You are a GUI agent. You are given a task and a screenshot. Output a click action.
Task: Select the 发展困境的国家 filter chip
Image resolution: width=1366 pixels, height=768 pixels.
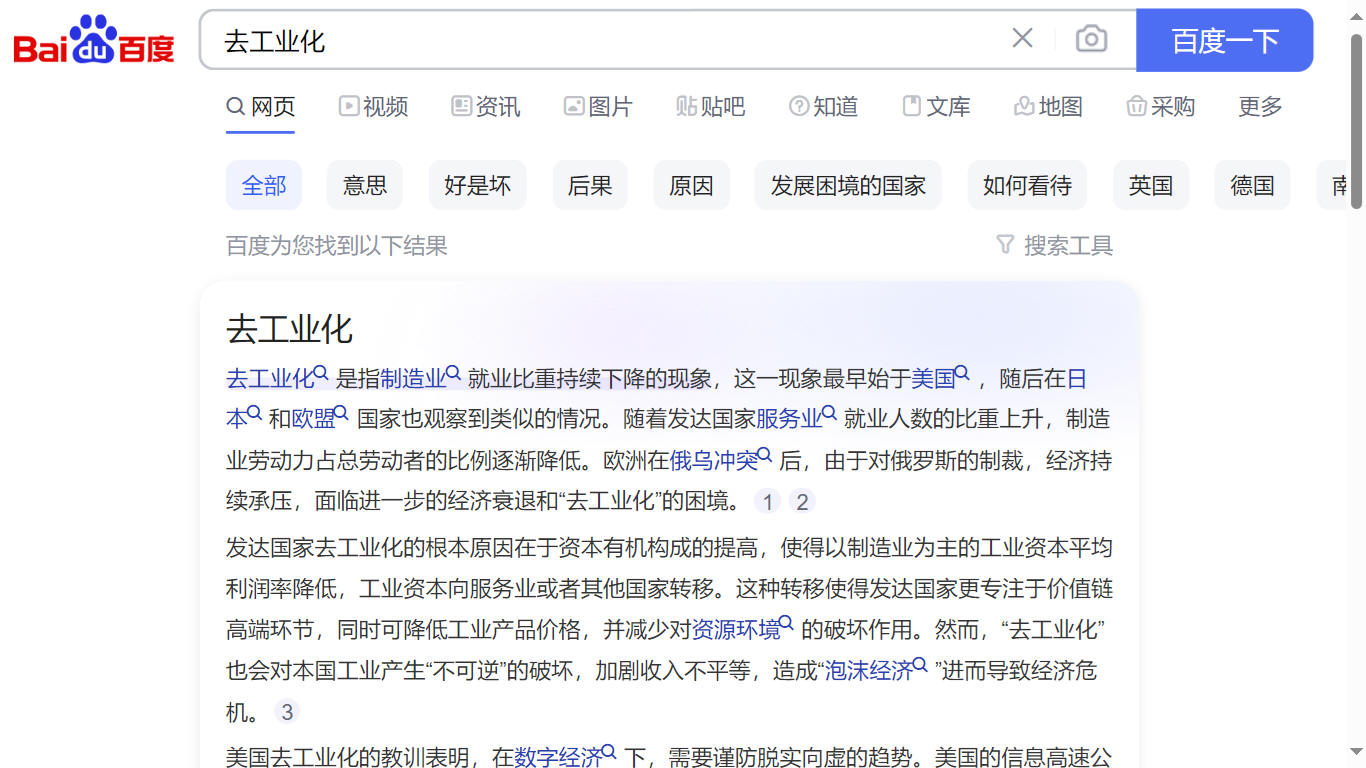pyautogui.click(x=847, y=185)
